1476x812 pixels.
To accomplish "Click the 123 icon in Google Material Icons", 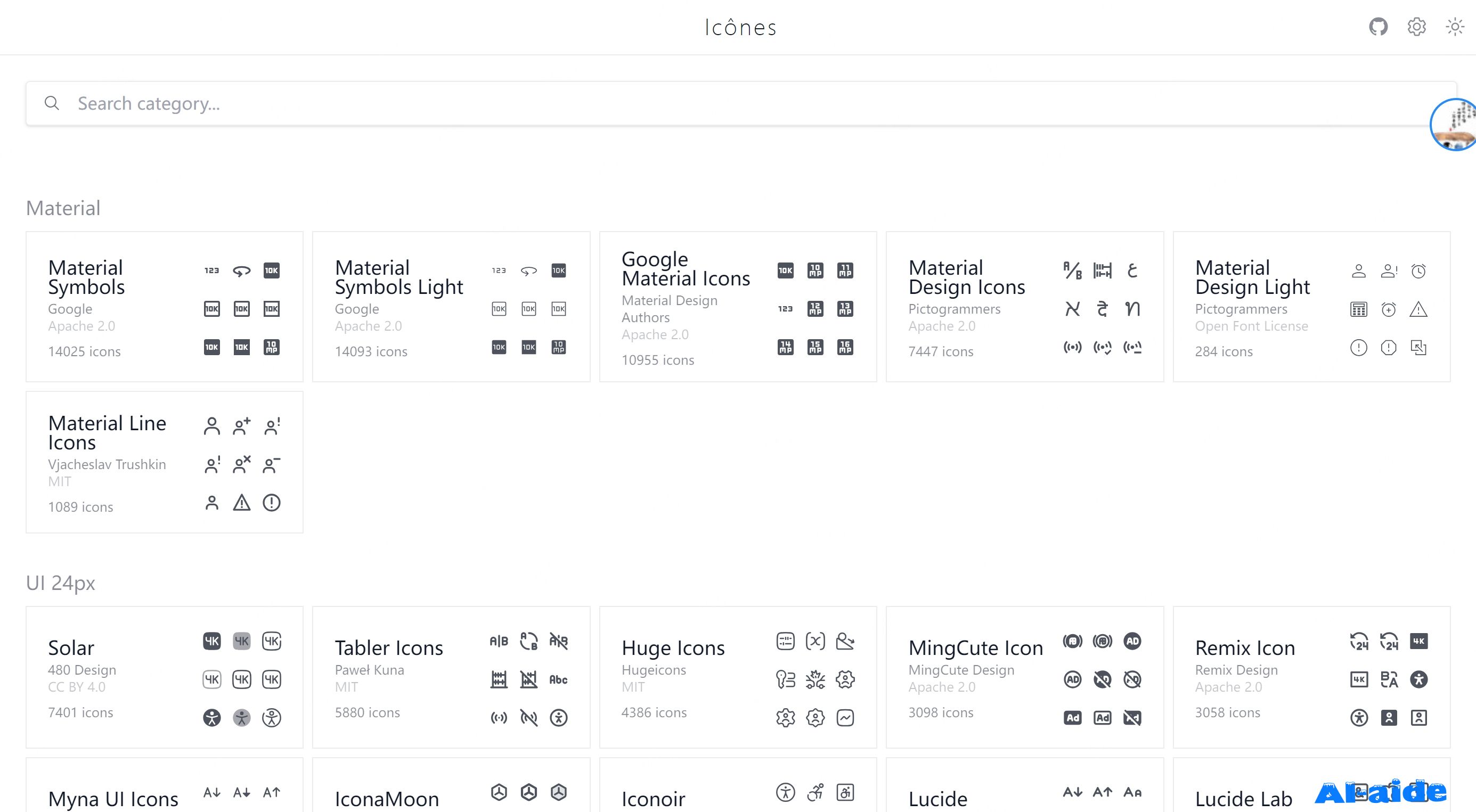I will coord(786,309).
